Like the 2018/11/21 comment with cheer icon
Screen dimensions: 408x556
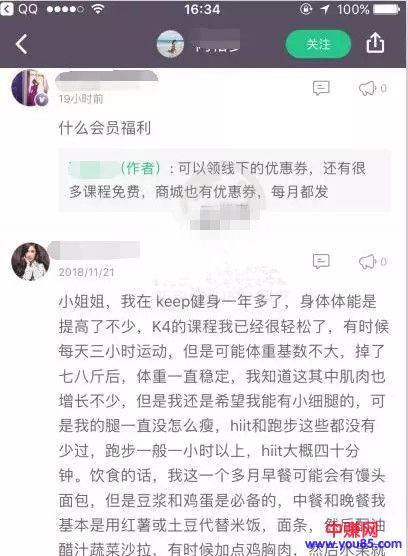(x=372, y=262)
